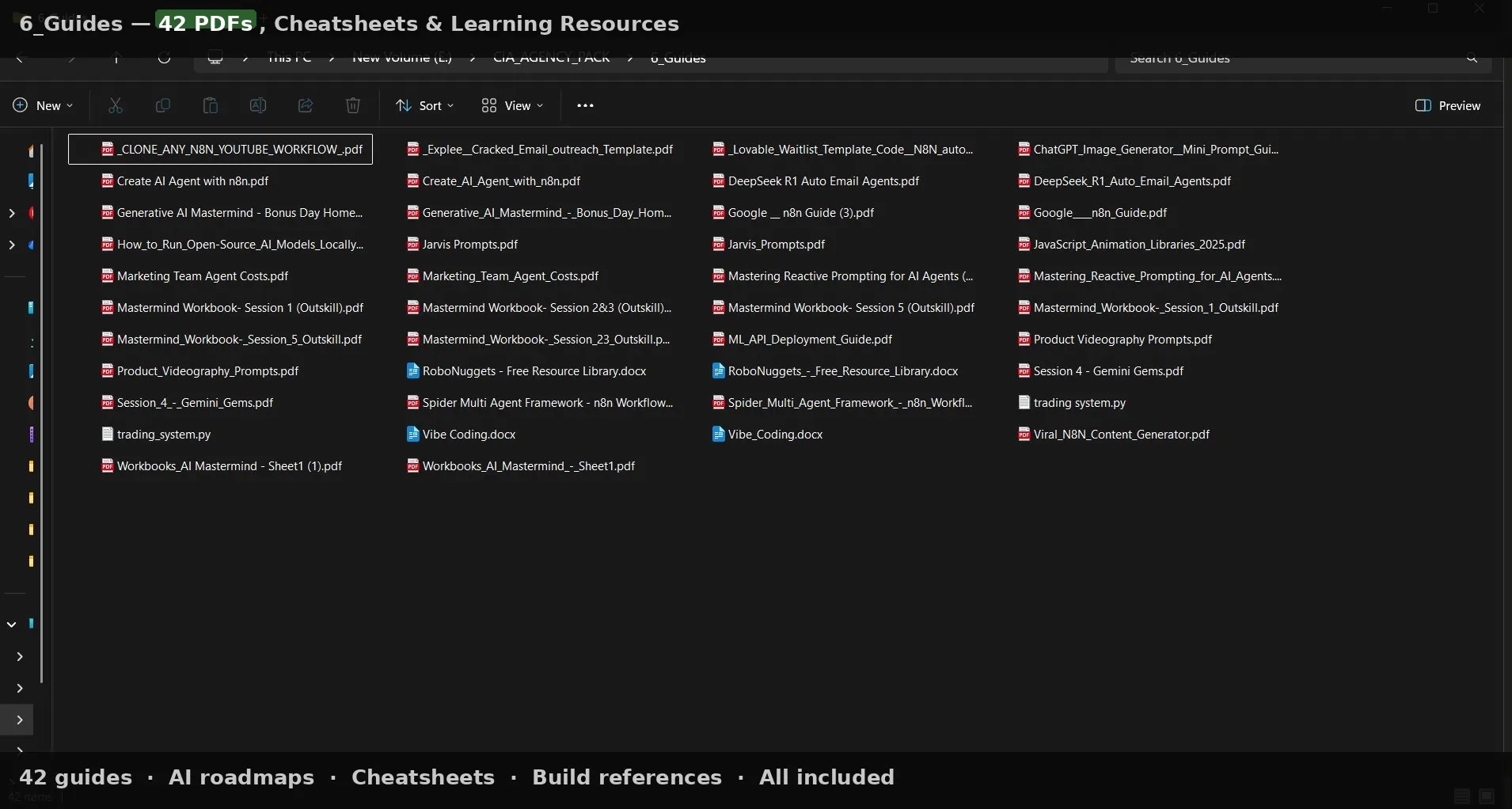The image size is (1512, 809).
Task: Click the Cut scissors icon in toolbar
Action: point(116,105)
